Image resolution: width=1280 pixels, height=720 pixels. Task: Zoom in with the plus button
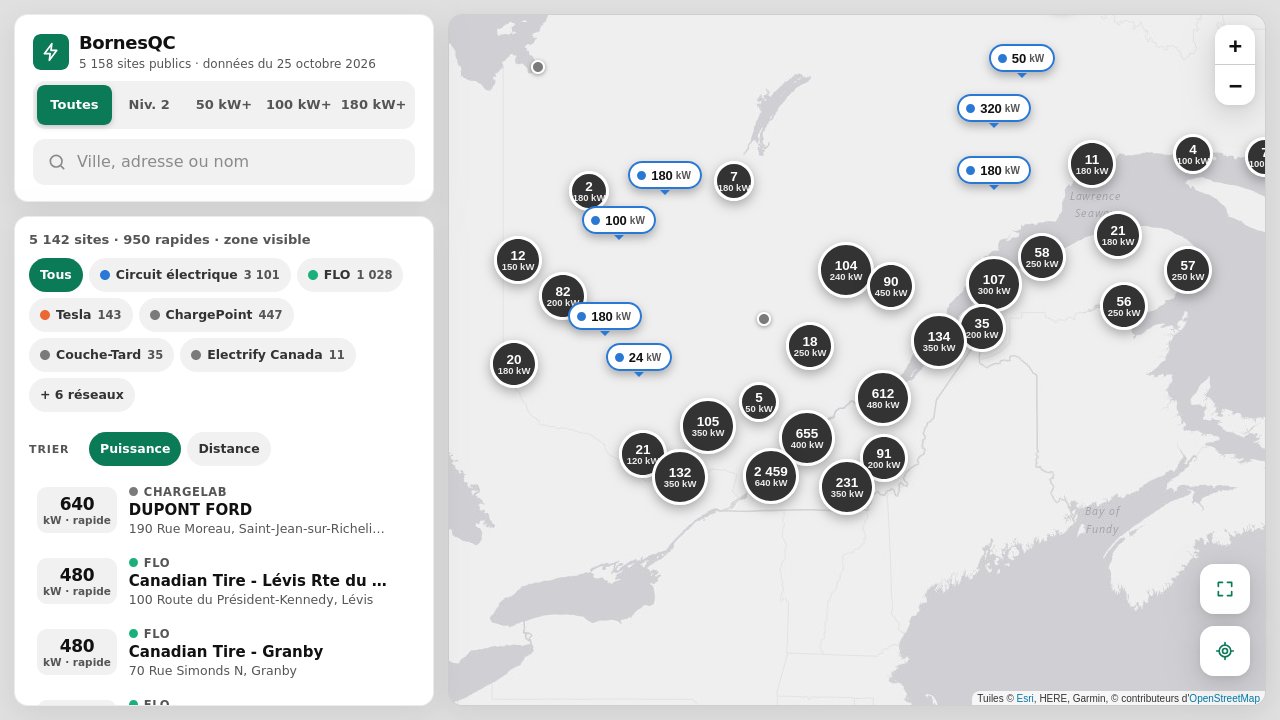coord(1235,45)
